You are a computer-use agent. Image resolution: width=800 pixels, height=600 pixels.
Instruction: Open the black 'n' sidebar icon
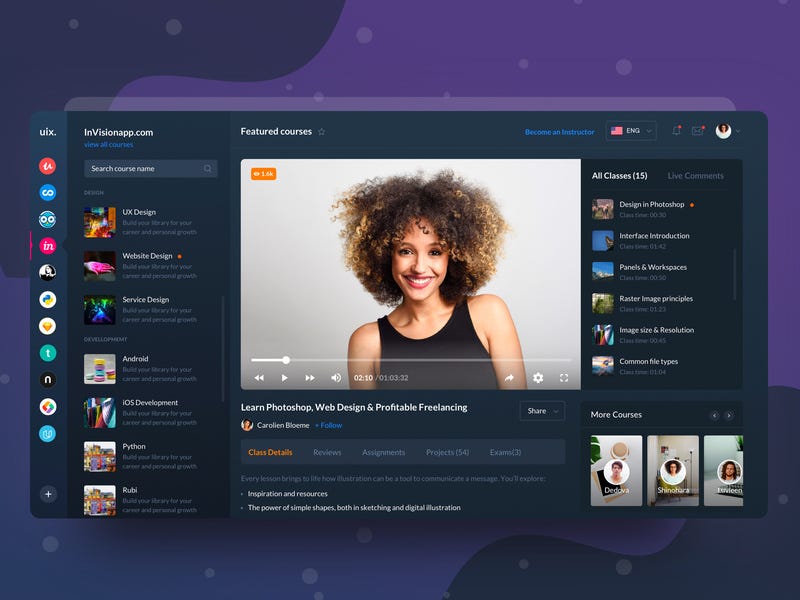tap(47, 380)
